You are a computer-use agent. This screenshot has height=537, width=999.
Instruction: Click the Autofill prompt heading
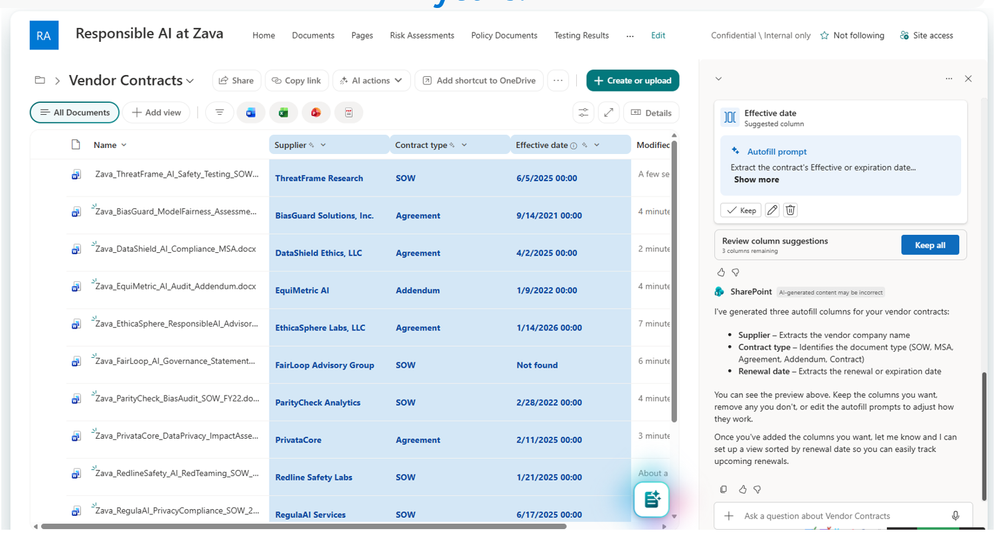[777, 152]
